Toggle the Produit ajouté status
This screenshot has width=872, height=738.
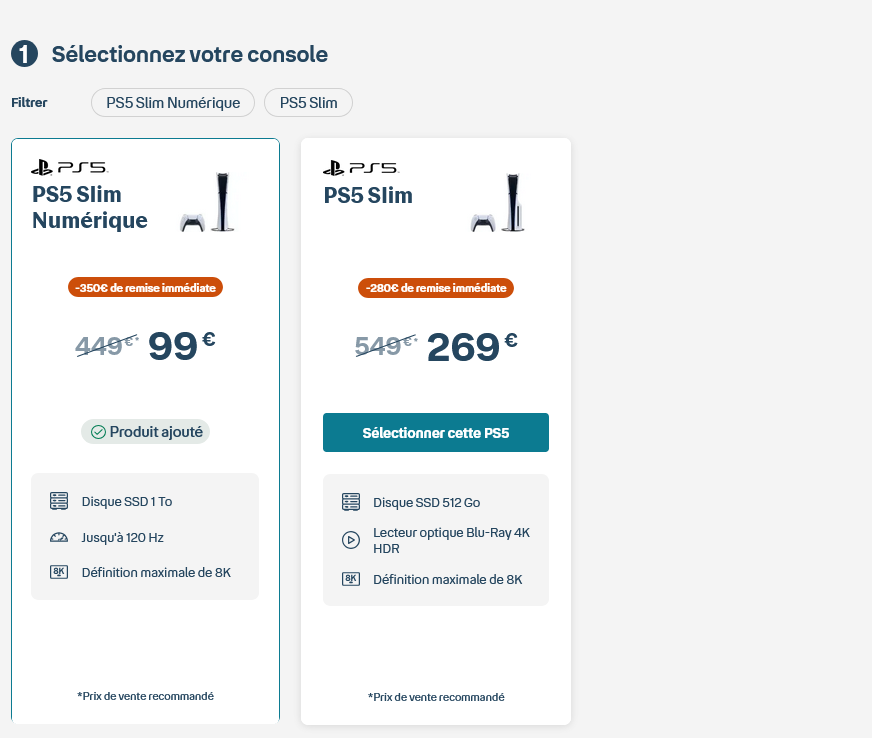[x=146, y=432]
